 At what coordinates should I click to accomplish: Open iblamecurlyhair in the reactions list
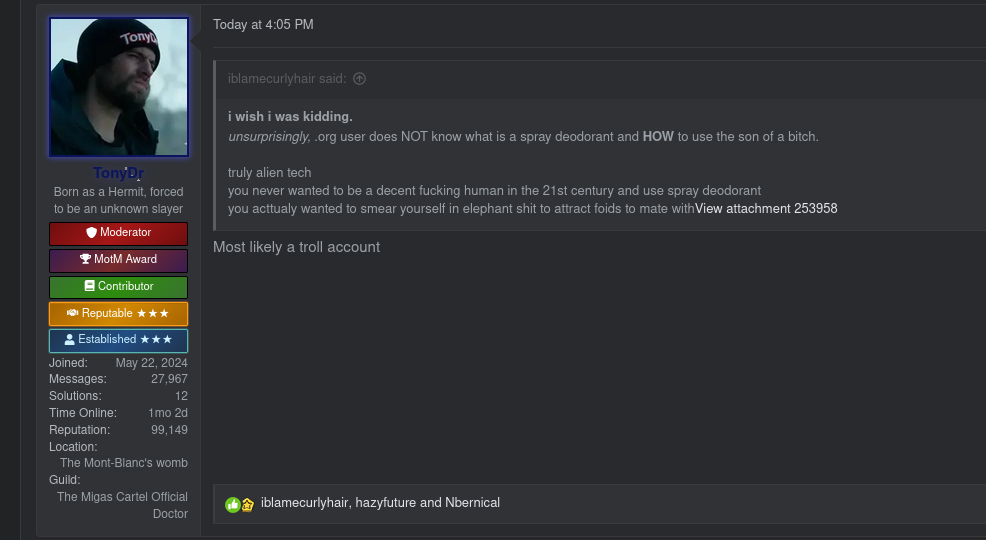[304, 503]
